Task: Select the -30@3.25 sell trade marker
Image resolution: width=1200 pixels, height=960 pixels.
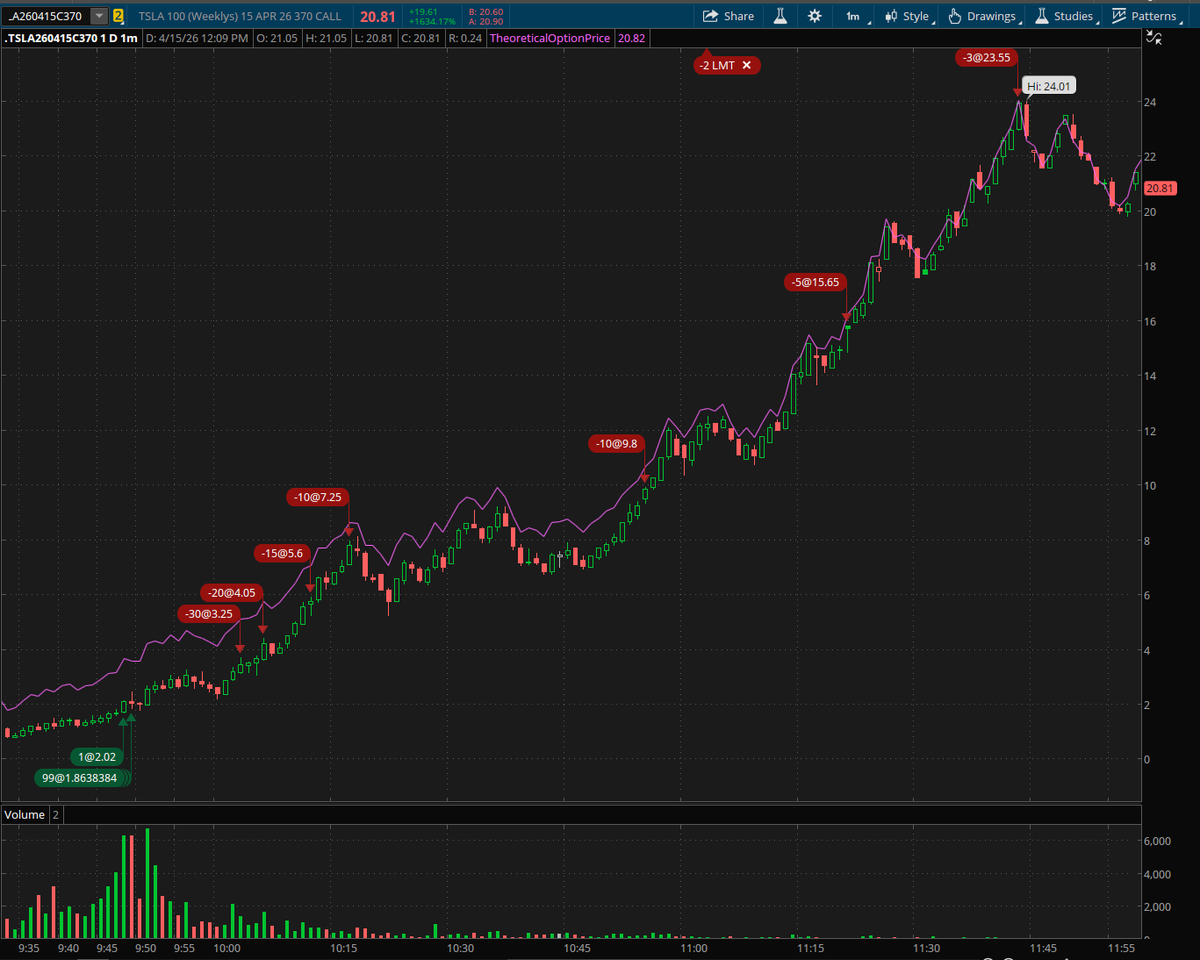Action: tap(209, 613)
